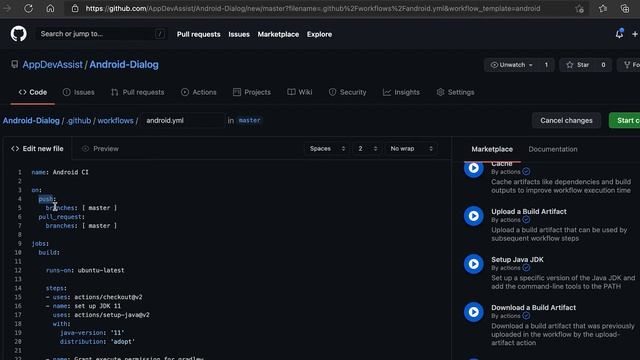Image resolution: width=640 pixels, height=360 pixels.
Task: Open the repository Settings tab
Action: click(x=456, y=92)
